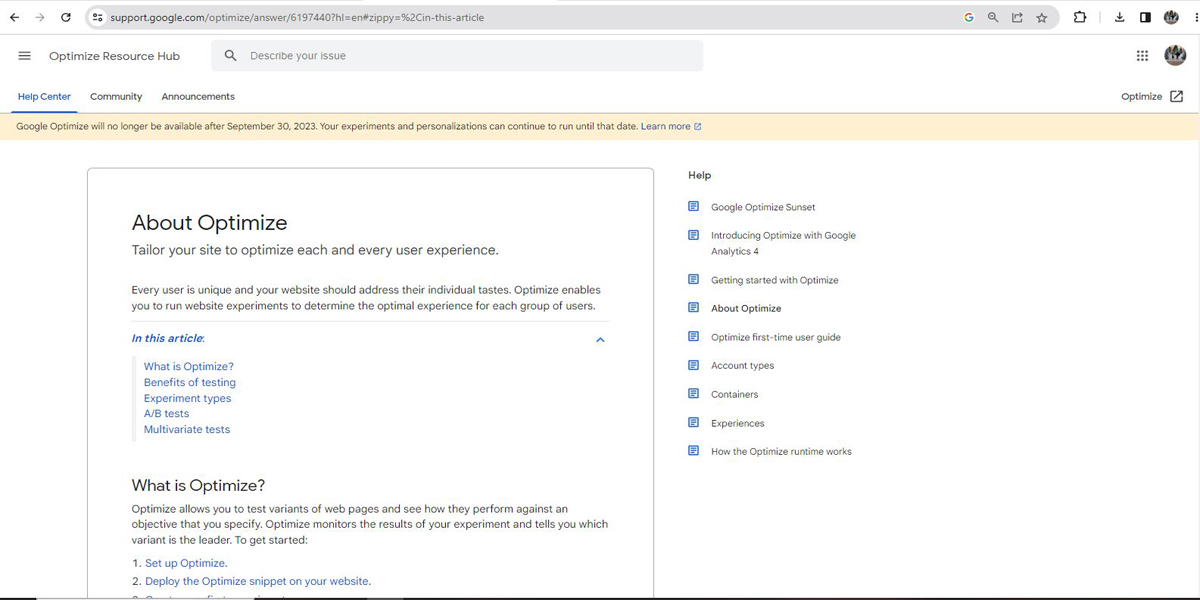Open "Google Optimize Sunset" help article
The image size is (1200, 600).
(x=763, y=207)
